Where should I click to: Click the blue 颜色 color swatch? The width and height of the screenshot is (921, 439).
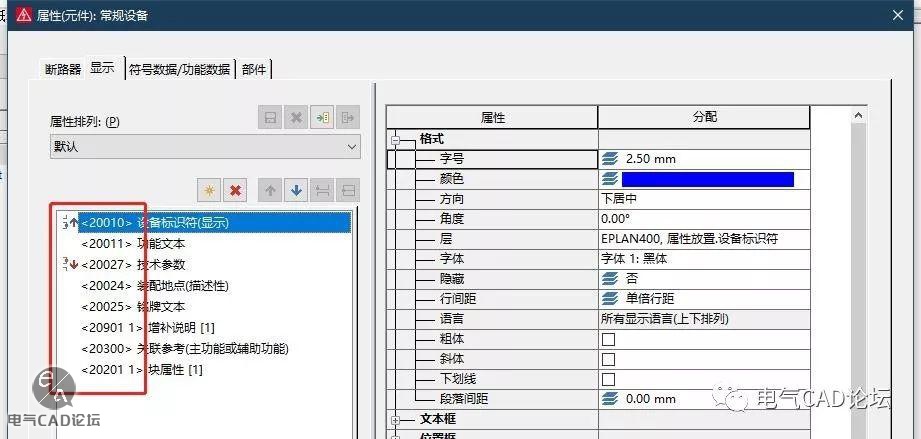(707, 179)
